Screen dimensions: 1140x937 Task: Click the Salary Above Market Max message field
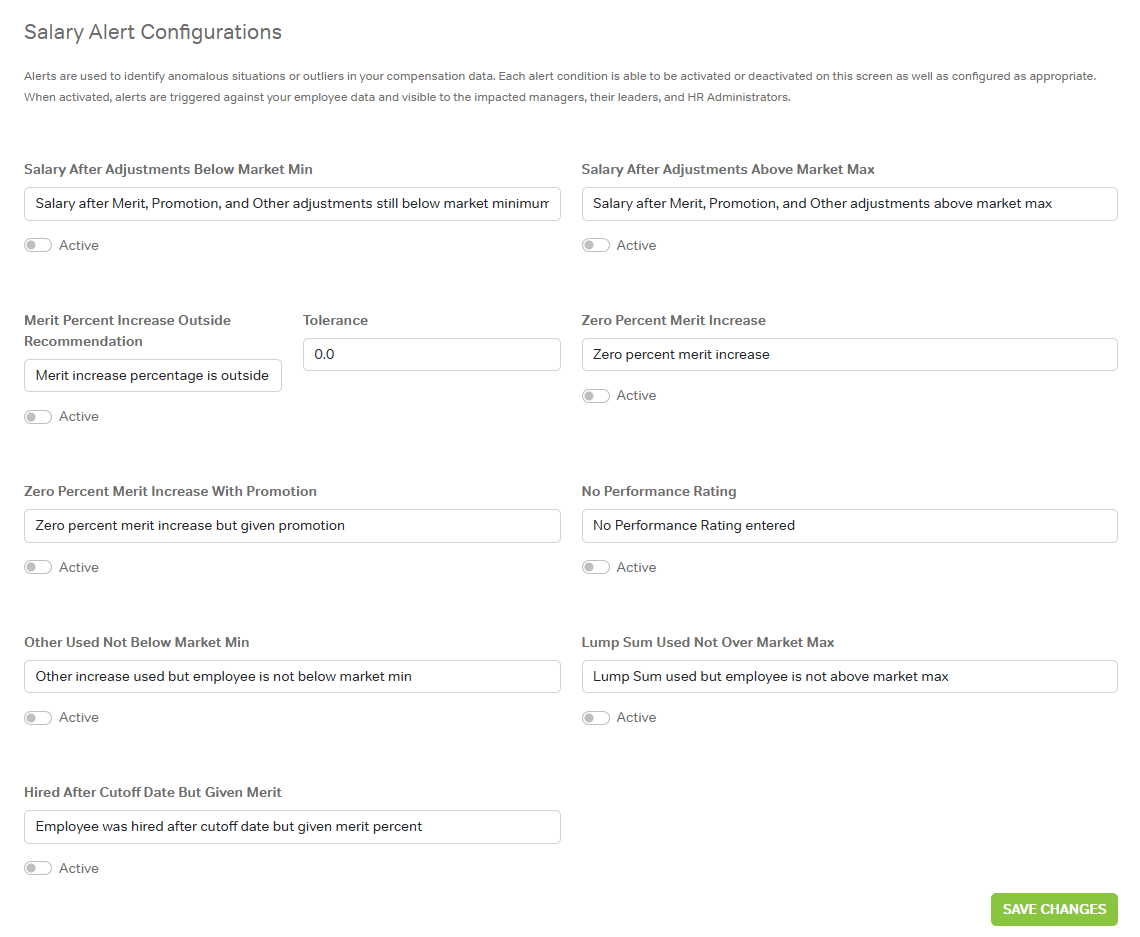point(849,203)
